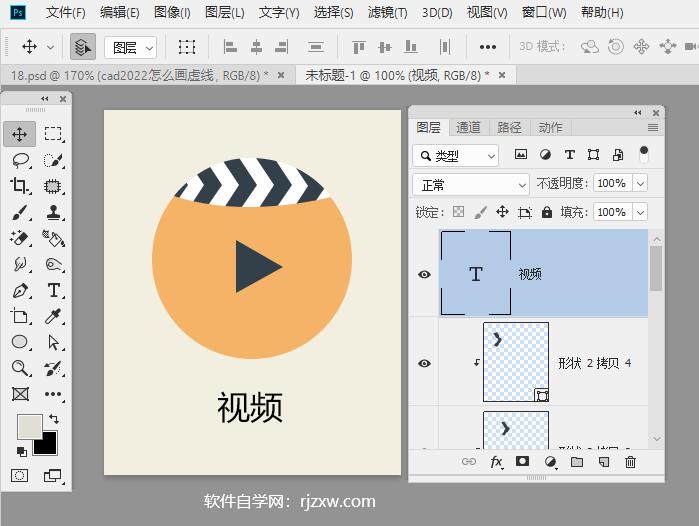699x526 pixels.
Task: Add layer style via fx icon
Action: click(496, 462)
